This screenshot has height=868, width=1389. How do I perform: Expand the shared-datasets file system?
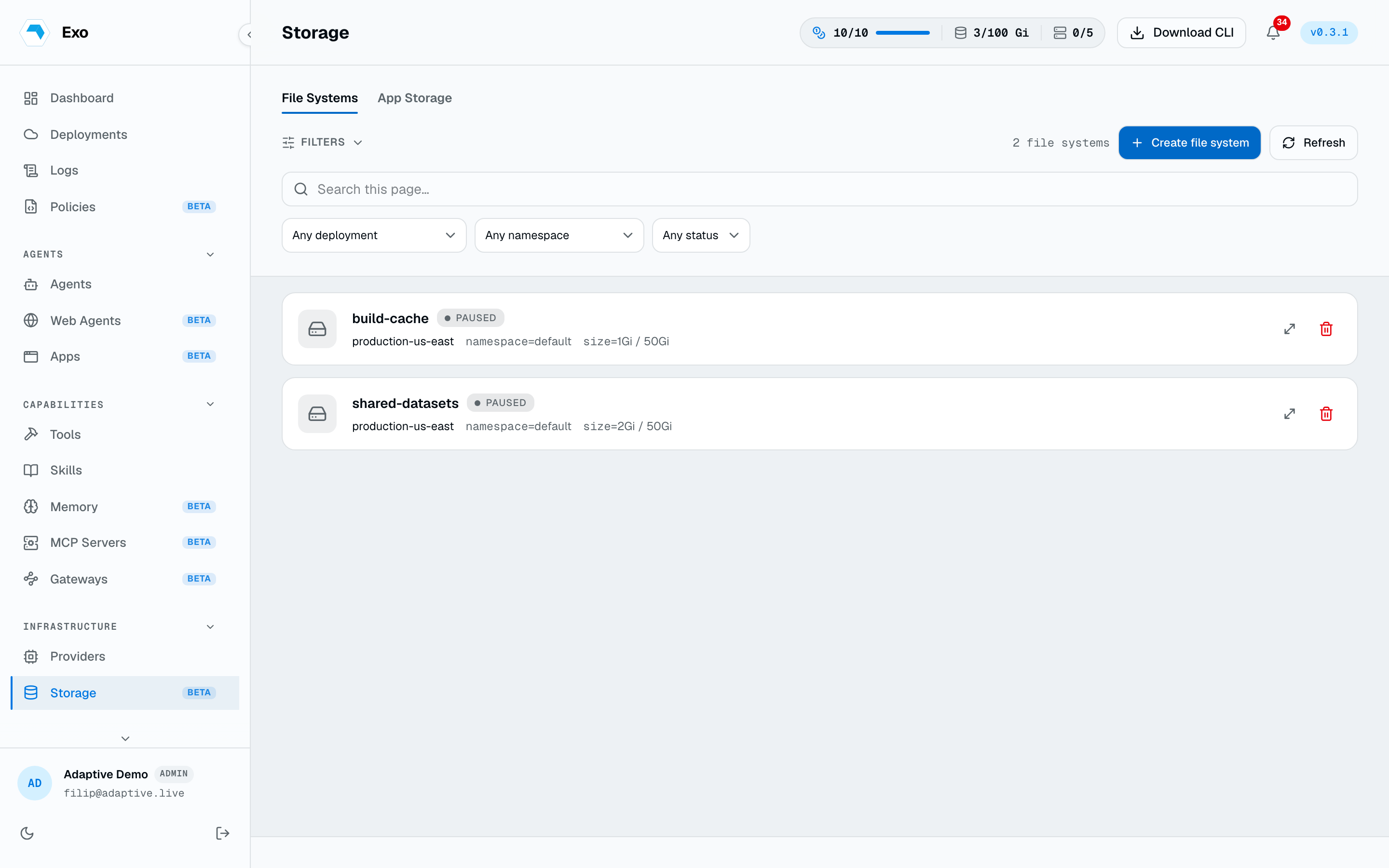click(x=1289, y=414)
